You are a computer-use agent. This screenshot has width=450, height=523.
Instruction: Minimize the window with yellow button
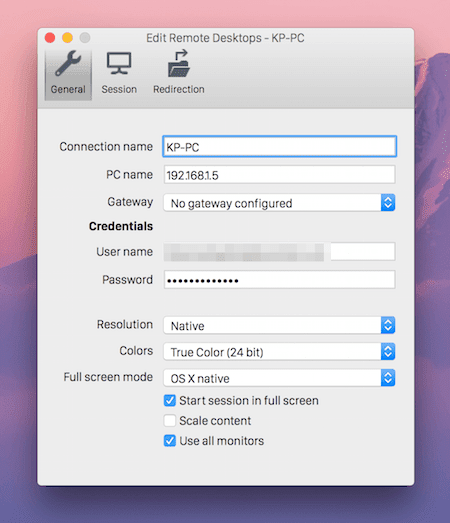[67, 38]
